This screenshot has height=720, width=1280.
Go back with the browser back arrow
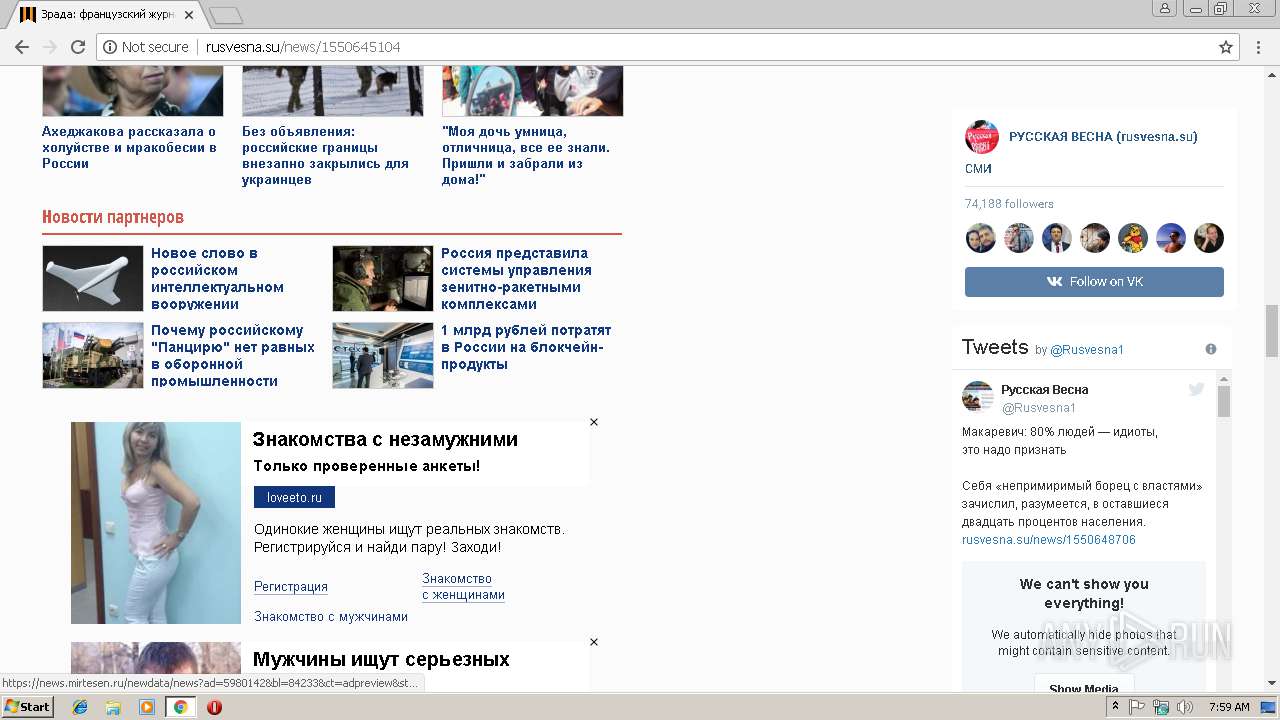tap(22, 47)
